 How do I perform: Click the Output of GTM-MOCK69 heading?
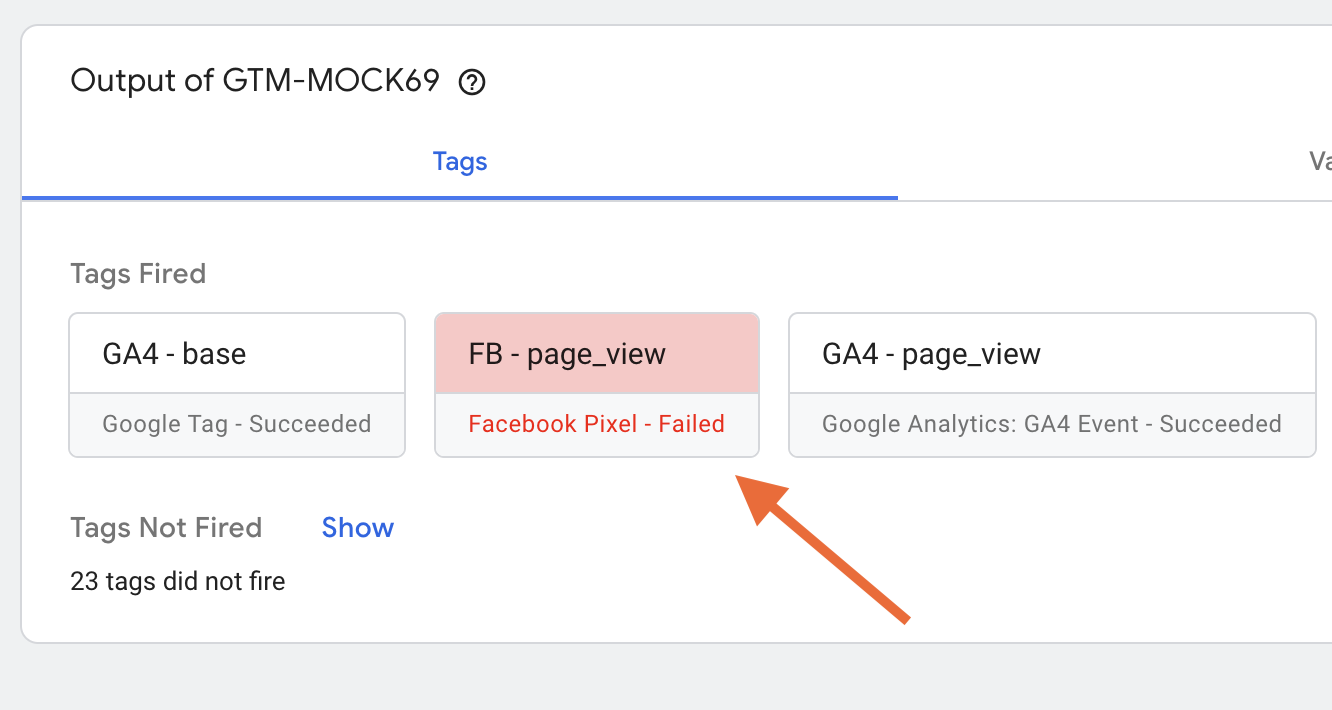(x=254, y=80)
